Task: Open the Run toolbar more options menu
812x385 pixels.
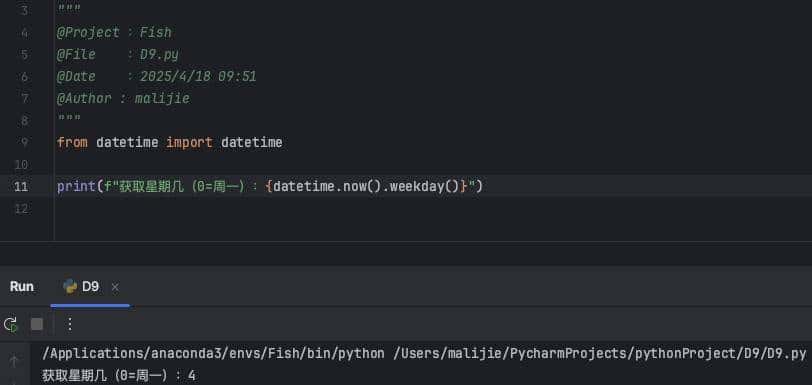Action: pyautogui.click(x=70, y=324)
